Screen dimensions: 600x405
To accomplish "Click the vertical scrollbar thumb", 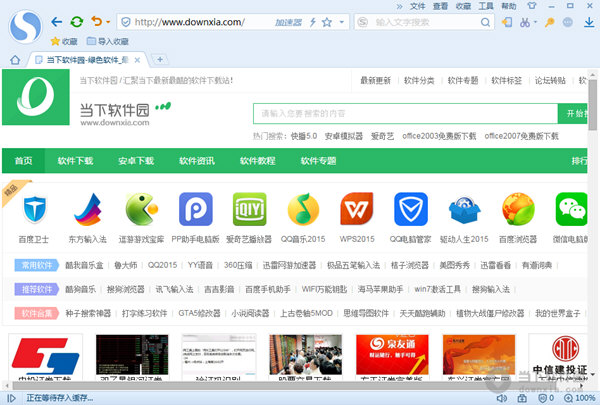I will [593, 105].
